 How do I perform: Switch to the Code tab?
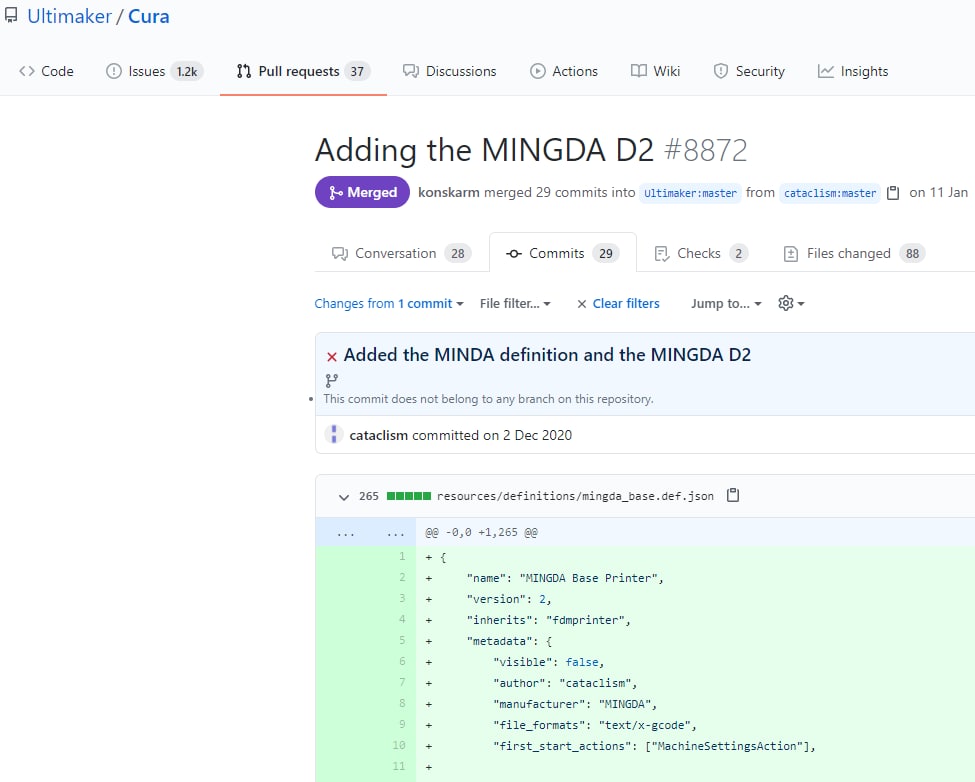pos(47,71)
